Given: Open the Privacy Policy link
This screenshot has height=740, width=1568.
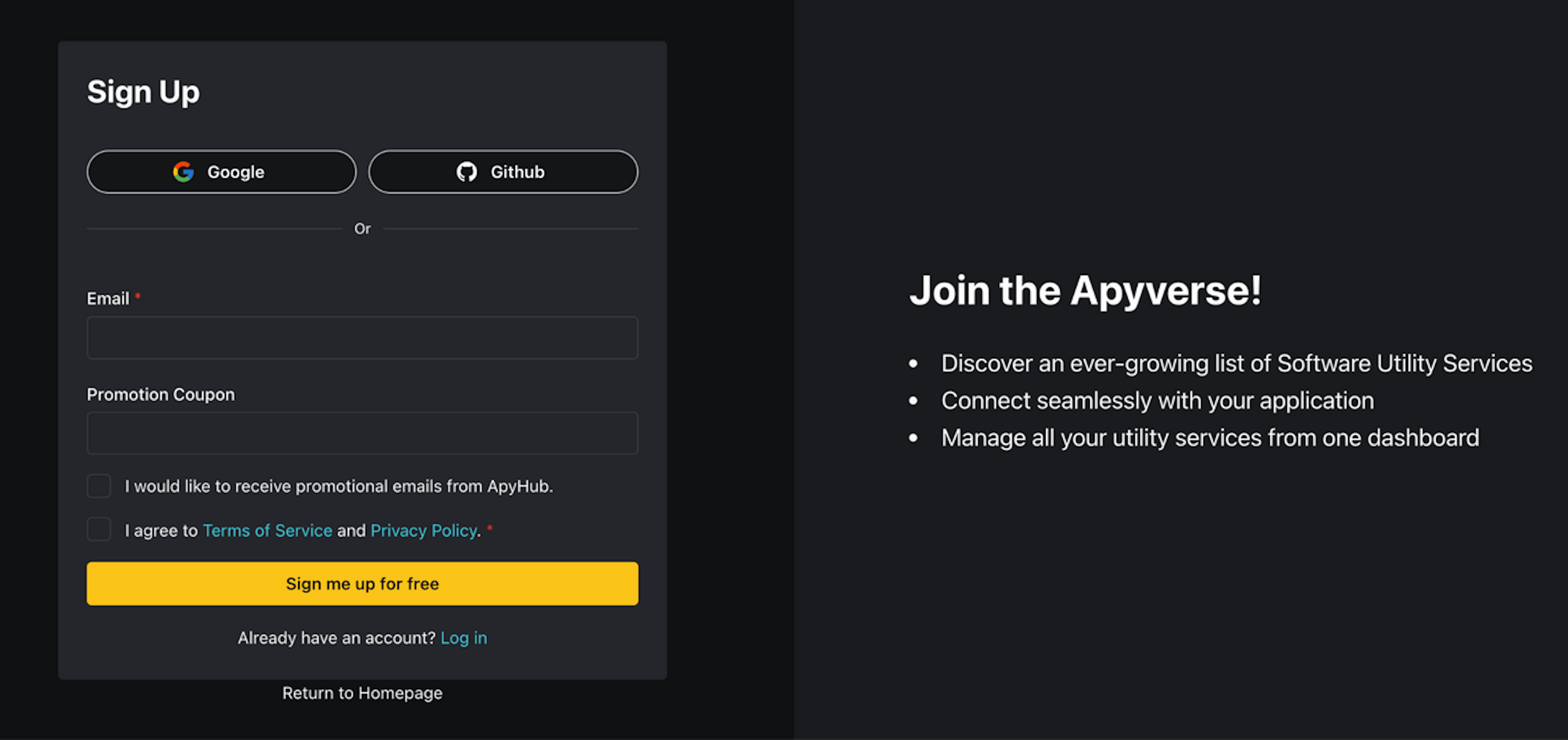Looking at the screenshot, I should click(424, 530).
